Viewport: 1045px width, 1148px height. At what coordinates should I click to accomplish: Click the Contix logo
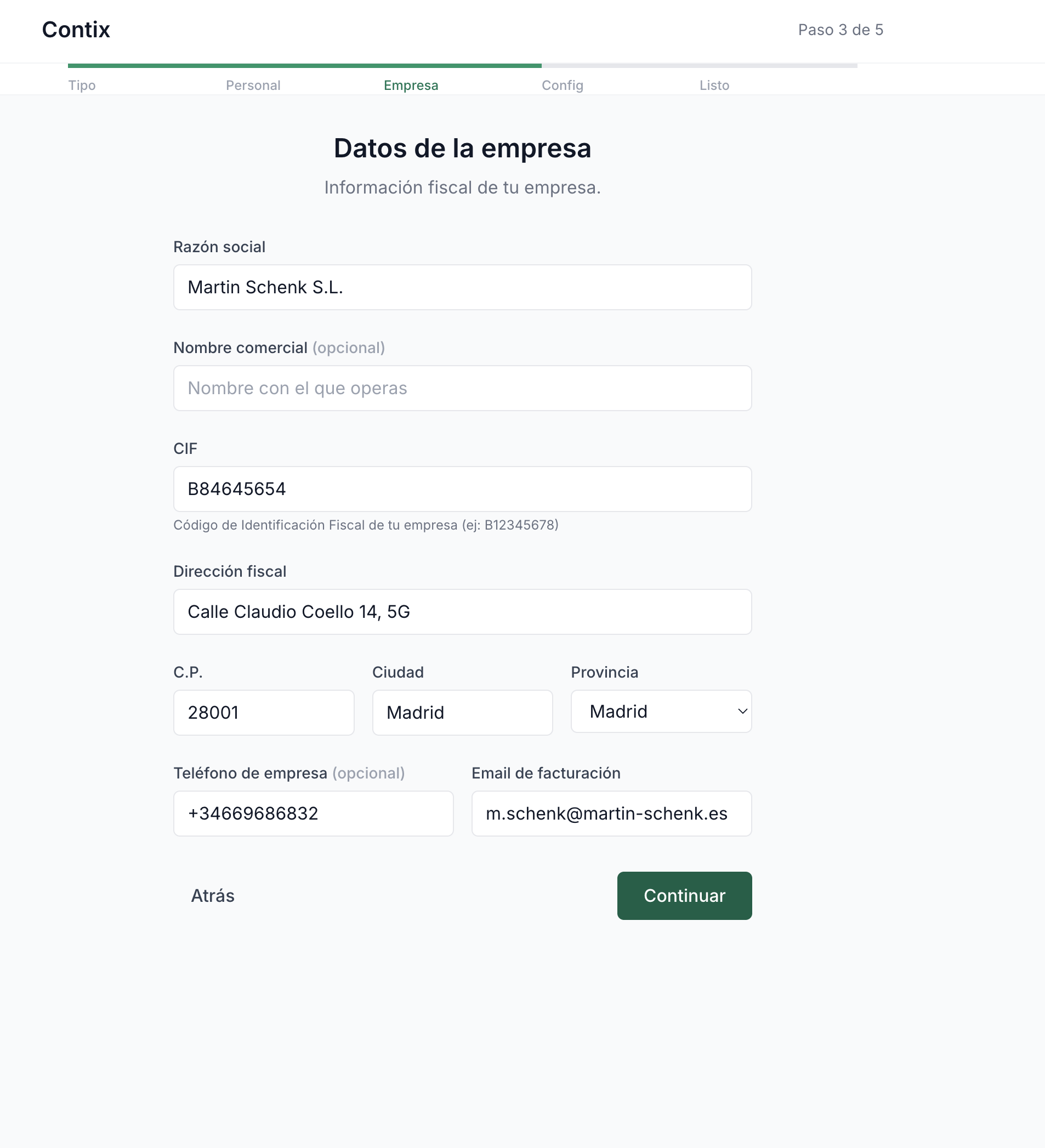pos(76,29)
